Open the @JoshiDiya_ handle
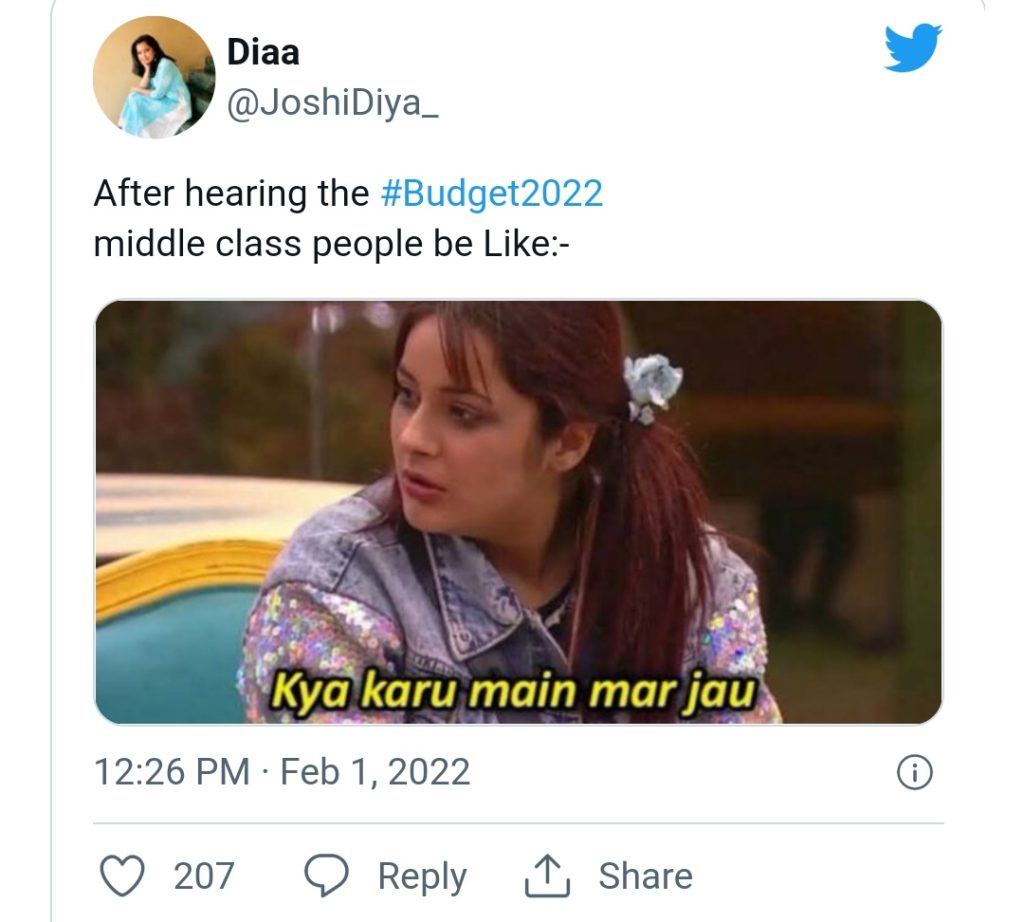Image resolution: width=1024 pixels, height=922 pixels. point(332,103)
